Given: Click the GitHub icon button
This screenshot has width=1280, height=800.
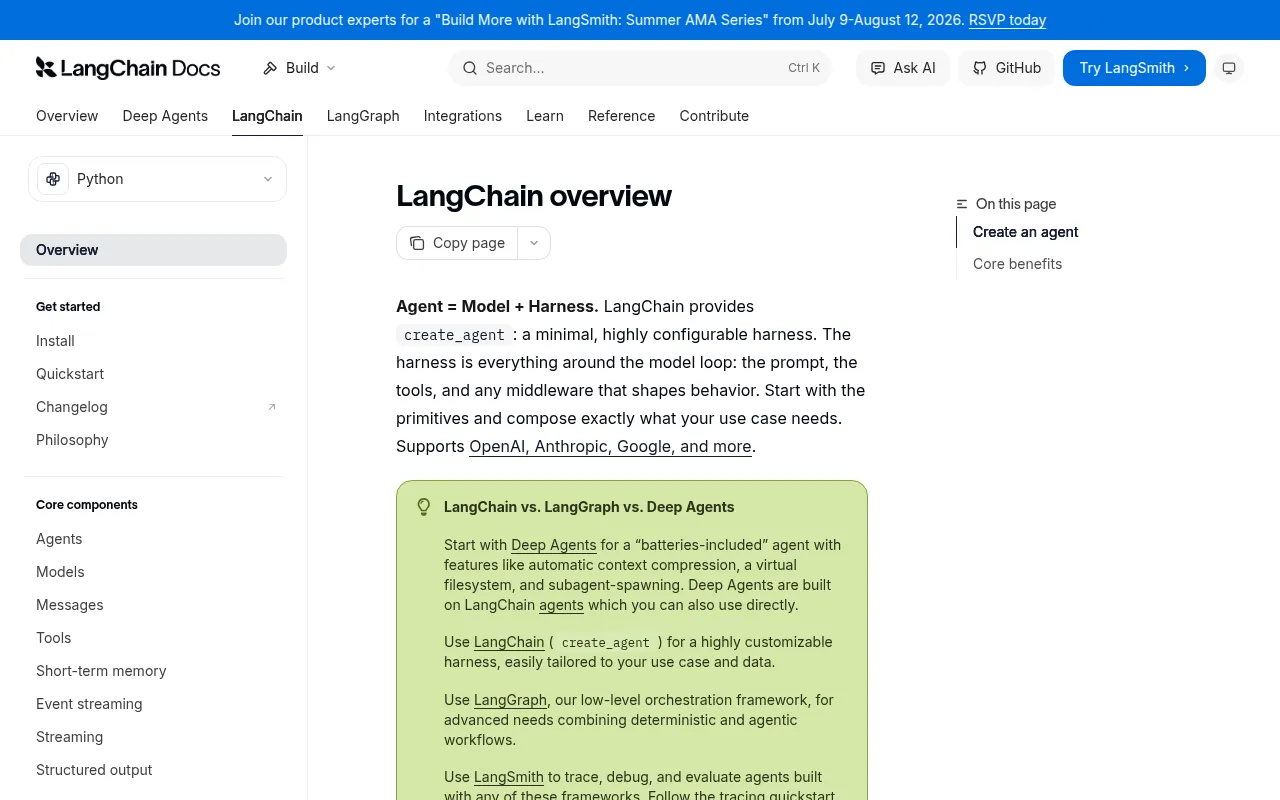Looking at the screenshot, I should 1006,68.
